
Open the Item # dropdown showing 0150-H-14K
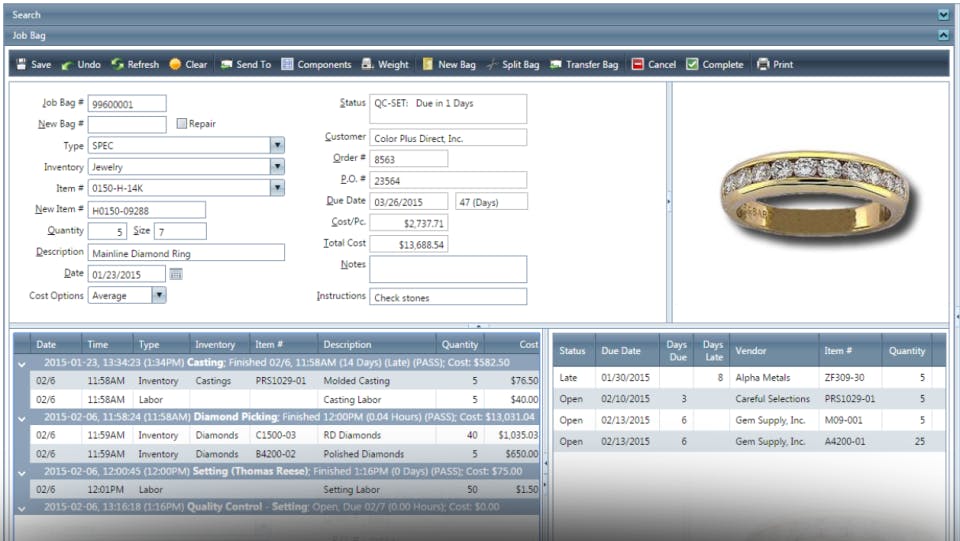point(277,188)
